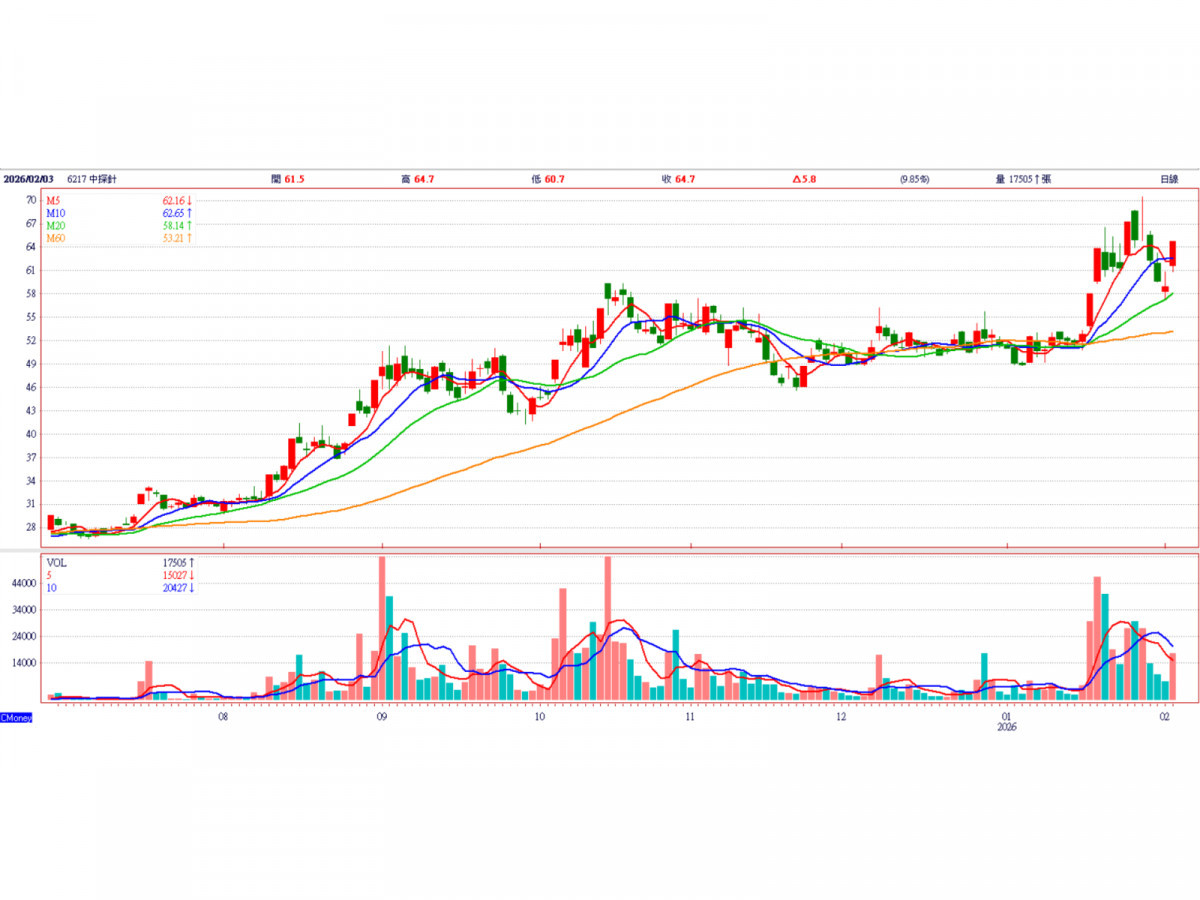Click the 5-day volume average value 15027
1200x900 pixels.
point(177,575)
